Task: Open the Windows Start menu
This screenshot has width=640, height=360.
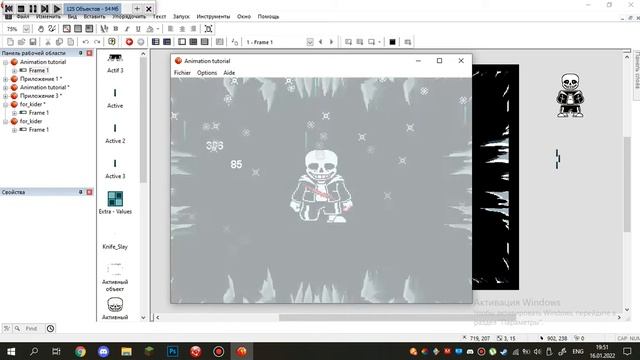Action: 11,351
